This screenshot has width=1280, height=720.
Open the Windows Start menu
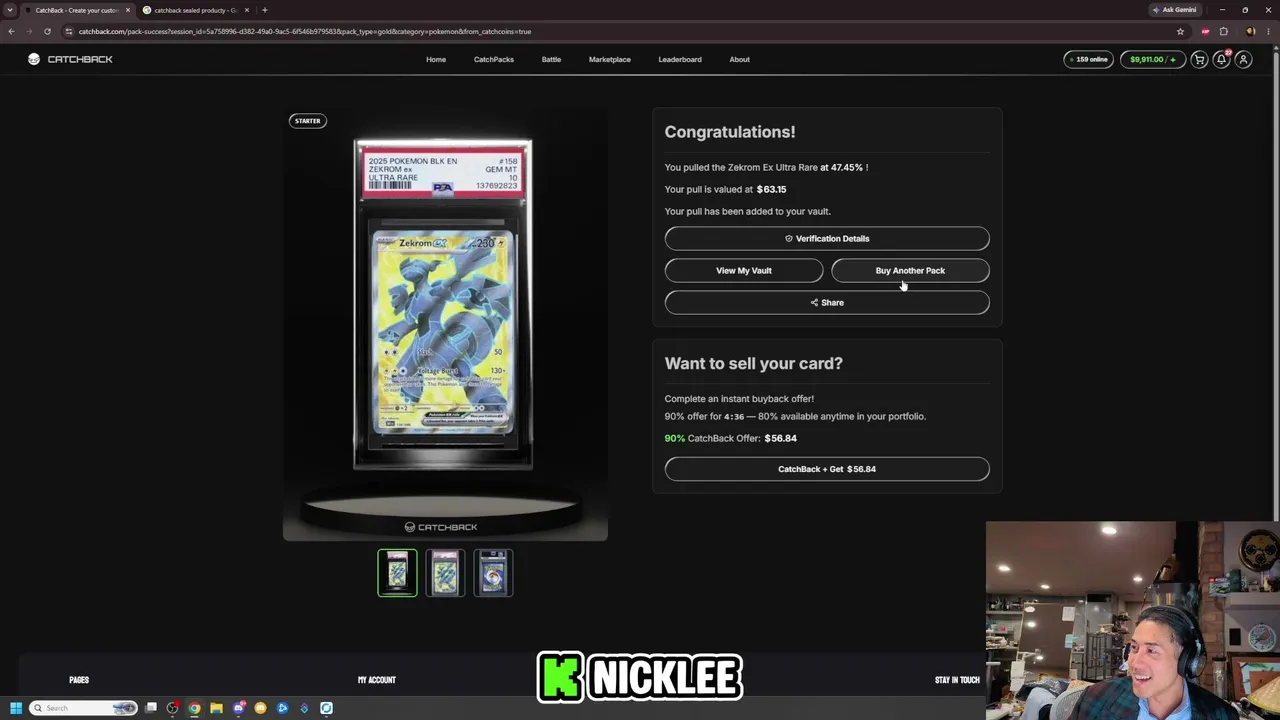tap(15, 708)
